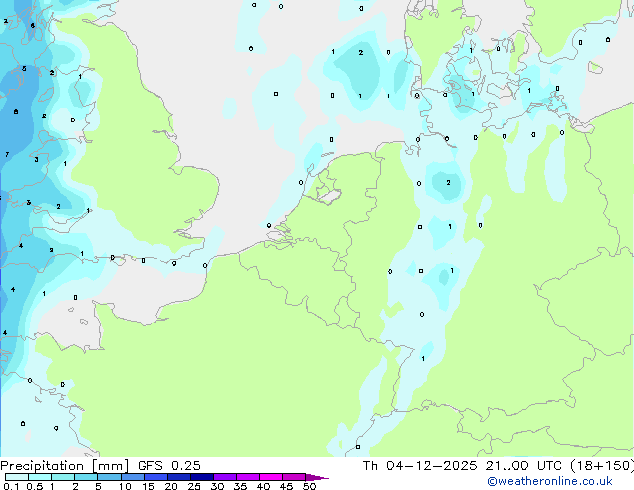Click the "45" legend scale label
This screenshot has height=490, width=634.
coord(286,486)
